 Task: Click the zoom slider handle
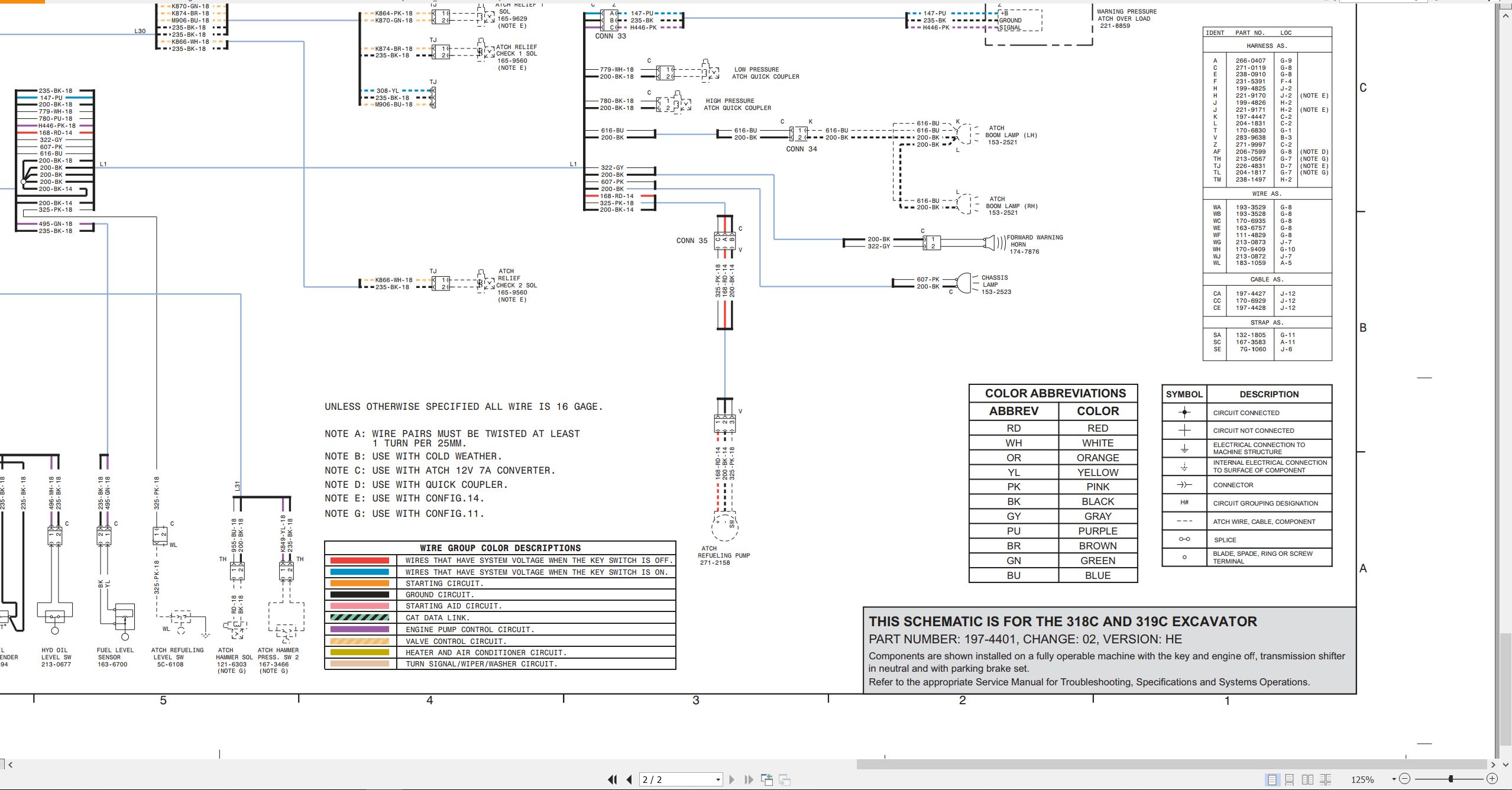1451,779
